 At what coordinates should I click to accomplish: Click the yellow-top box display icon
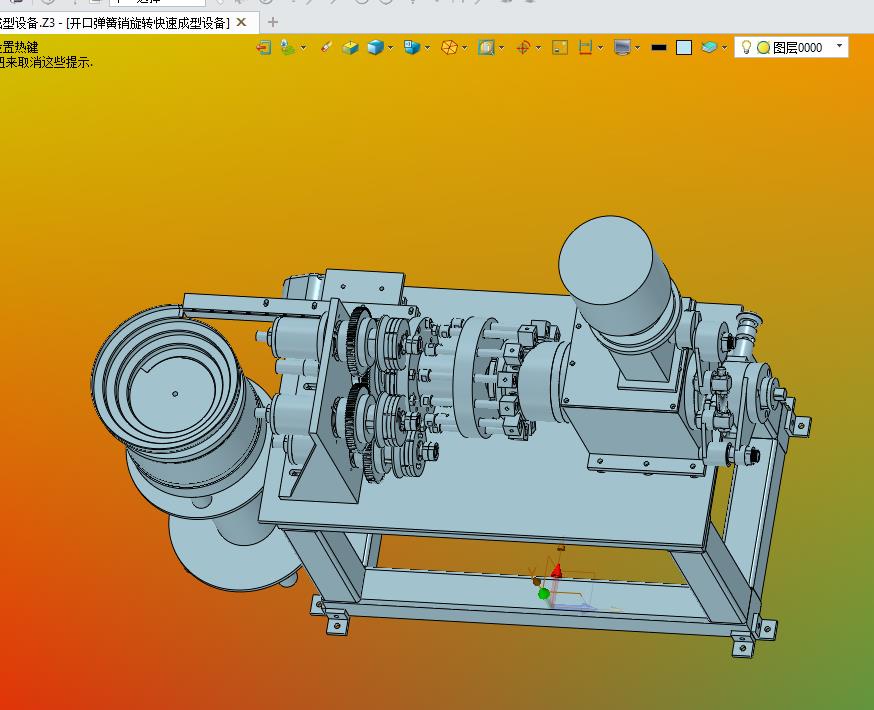tap(350, 47)
